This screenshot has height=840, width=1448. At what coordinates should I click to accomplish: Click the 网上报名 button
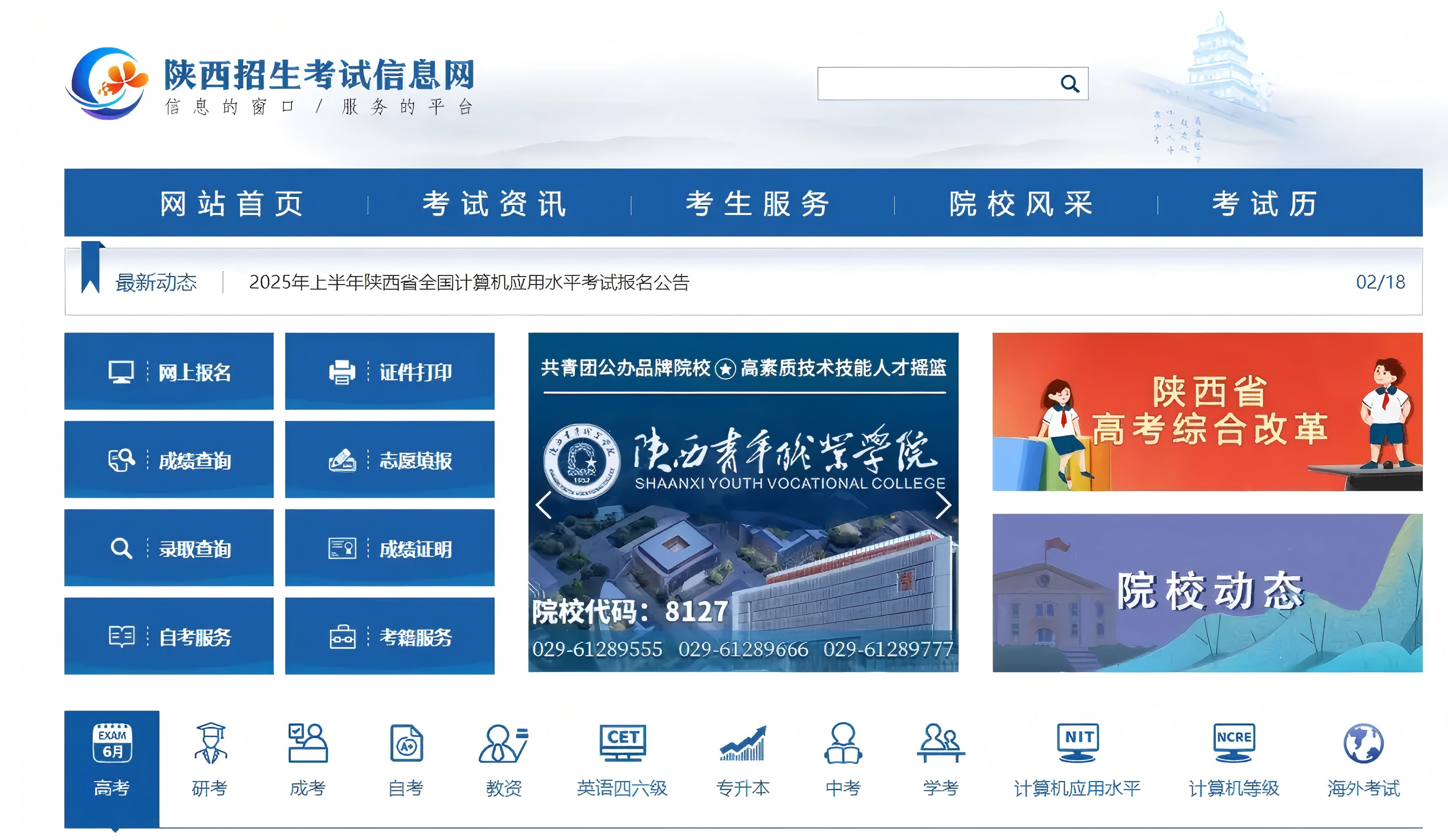click(x=169, y=371)
